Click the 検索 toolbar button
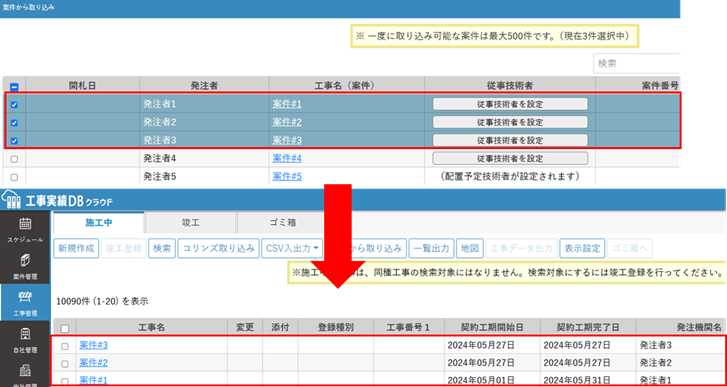The height and width of the screenshot is (387, 727). click(x=162, y=248)
